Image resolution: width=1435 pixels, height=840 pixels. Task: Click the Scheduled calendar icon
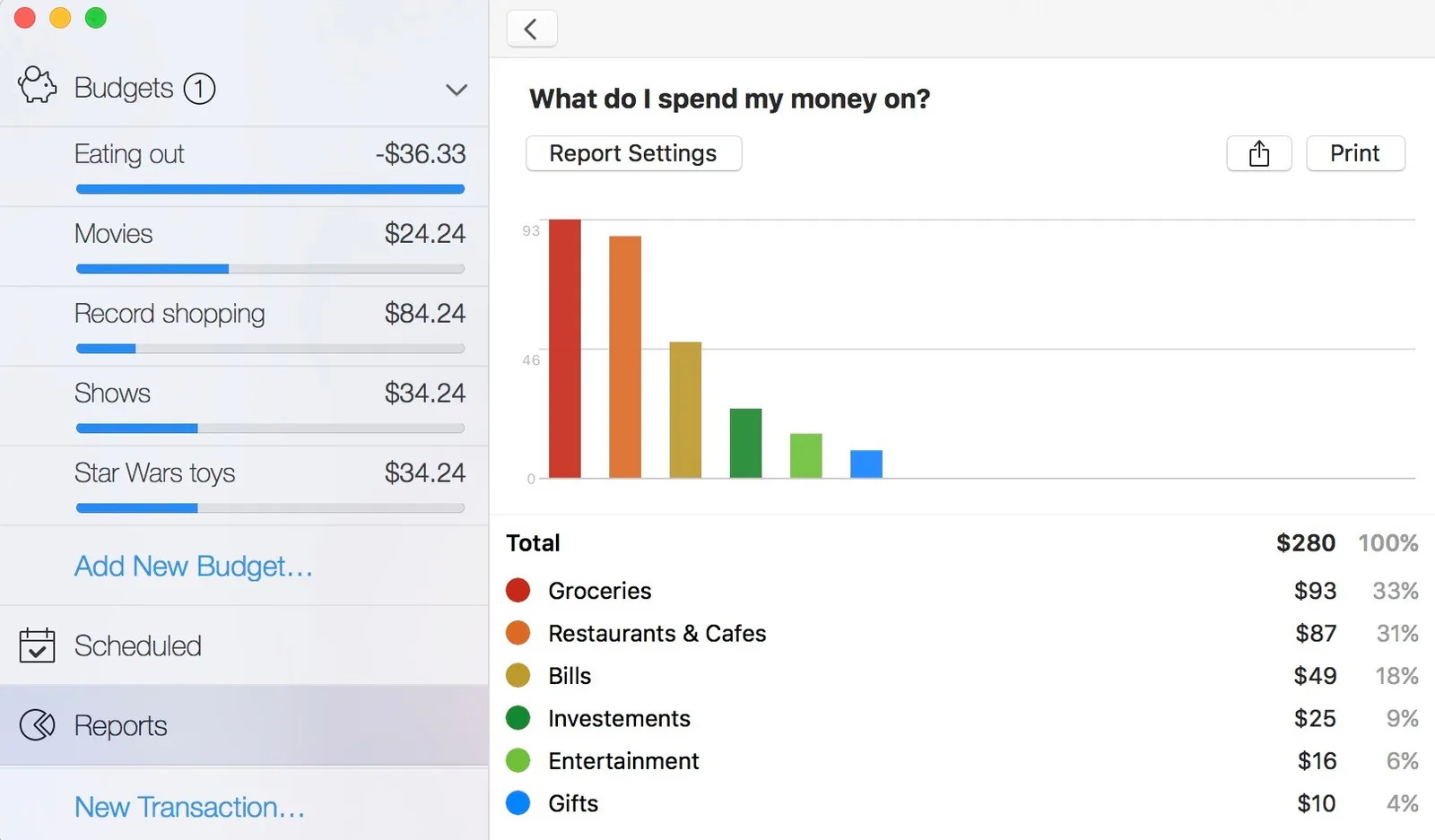pyautogui.click(x=37, y=645)
